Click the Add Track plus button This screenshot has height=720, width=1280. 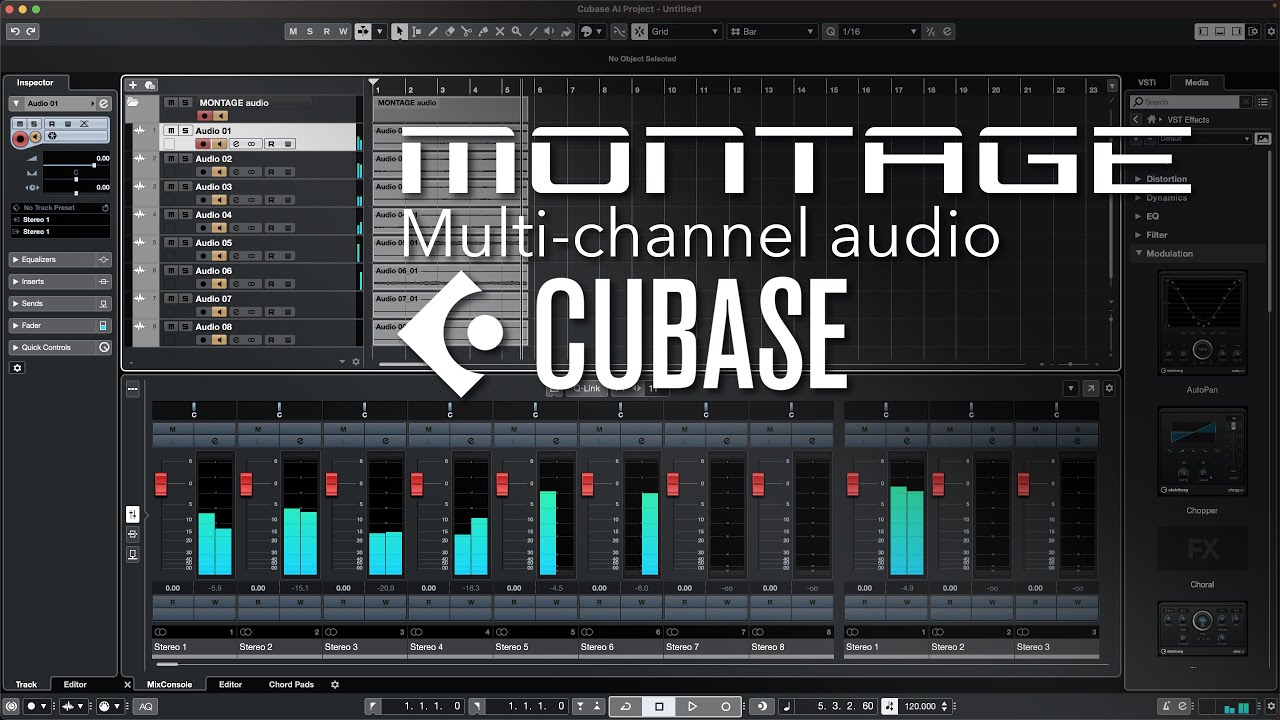click(133, 85)
